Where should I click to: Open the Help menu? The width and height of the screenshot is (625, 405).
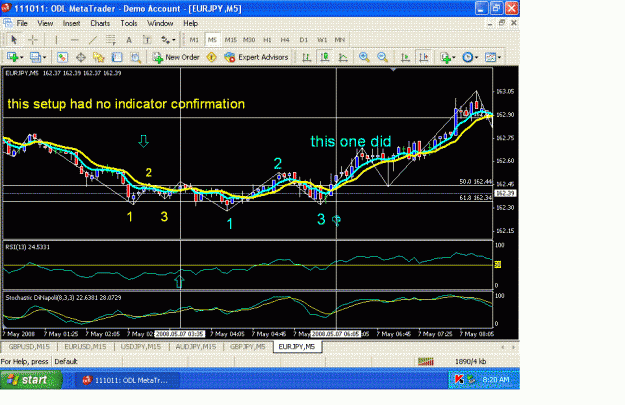[x=191, y=23]
